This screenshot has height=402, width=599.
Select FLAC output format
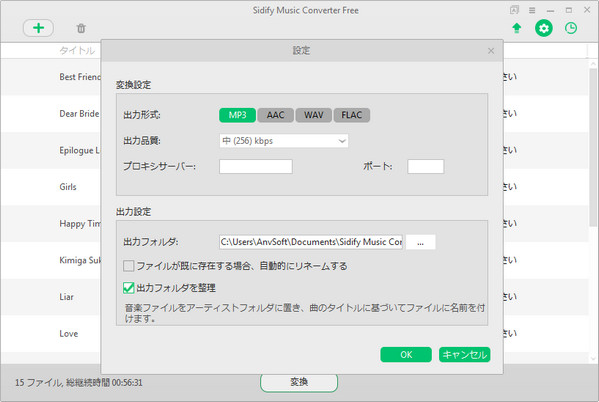point(351,115)
